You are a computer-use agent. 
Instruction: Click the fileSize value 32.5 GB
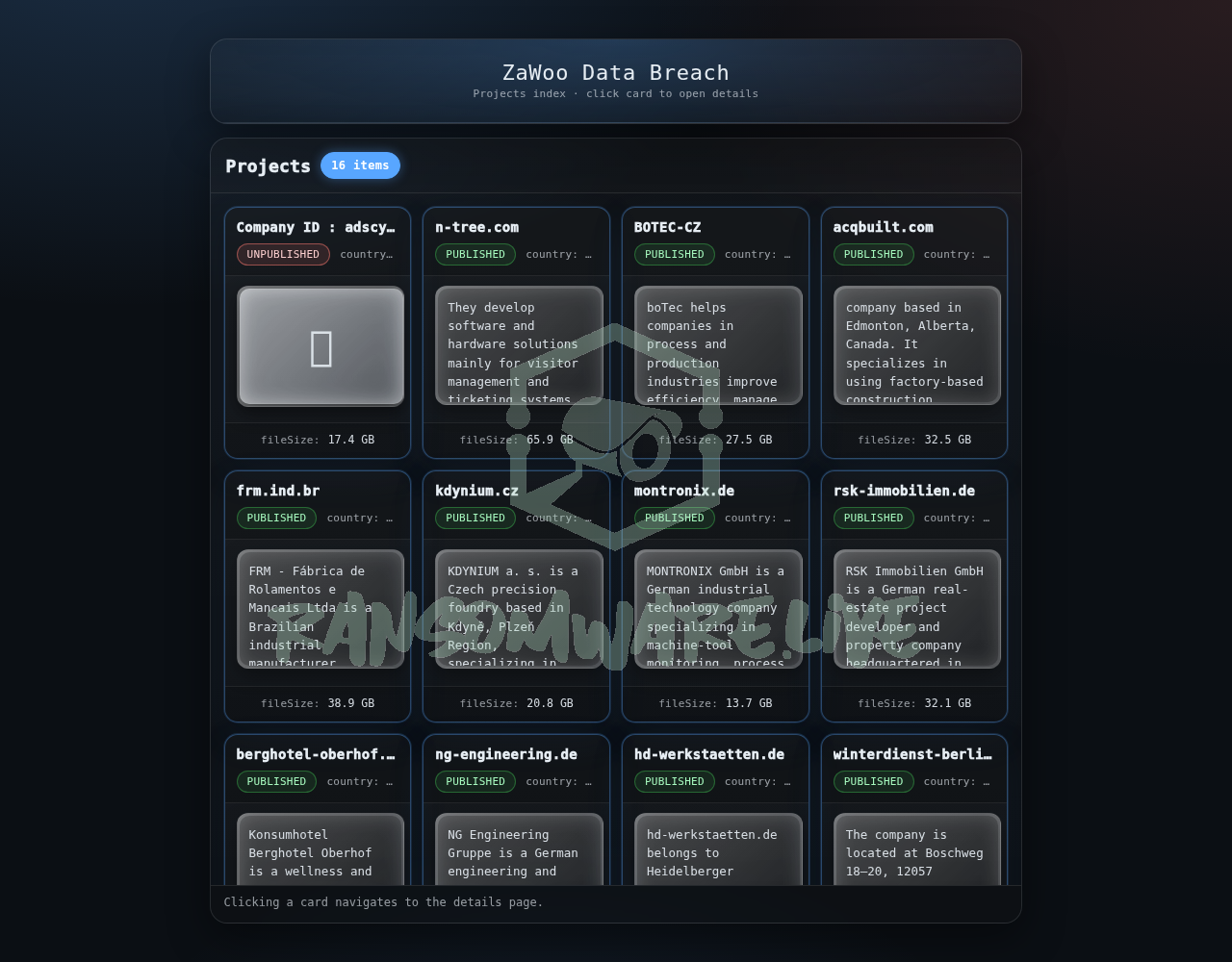point(948,440)
